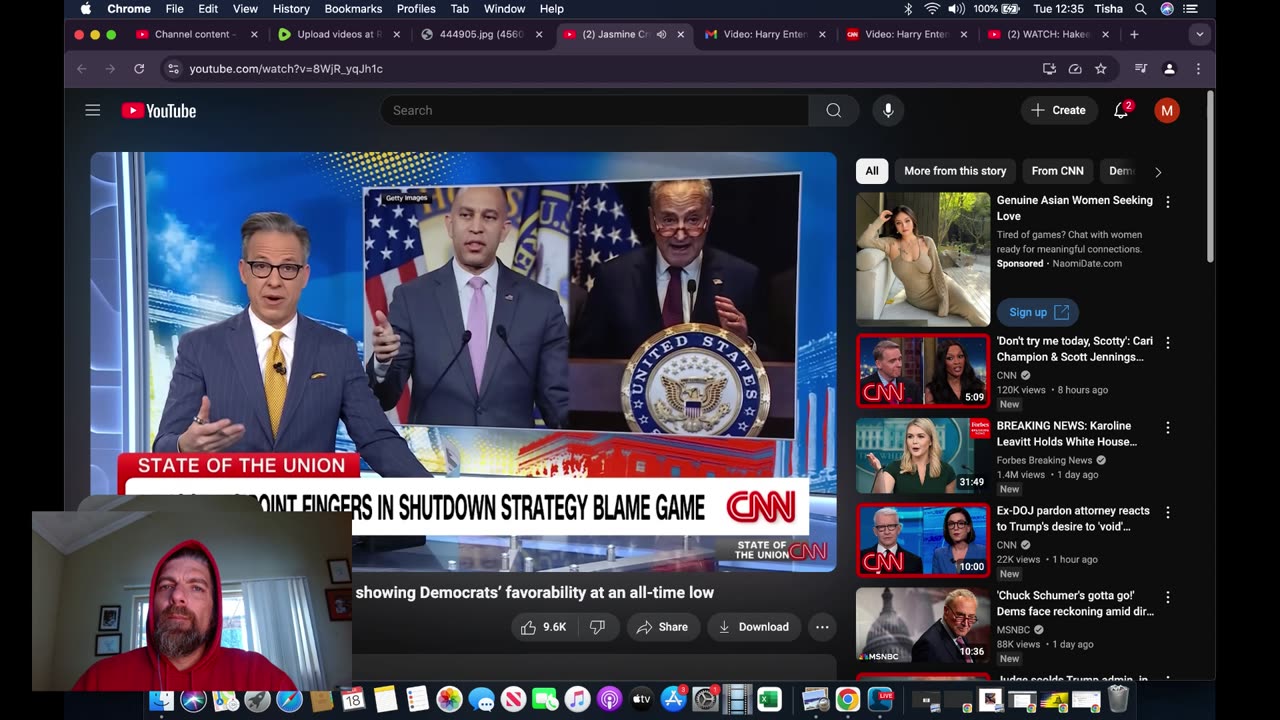
Task: Launch Google Chrome from the Dock
Action: (847, 700)
